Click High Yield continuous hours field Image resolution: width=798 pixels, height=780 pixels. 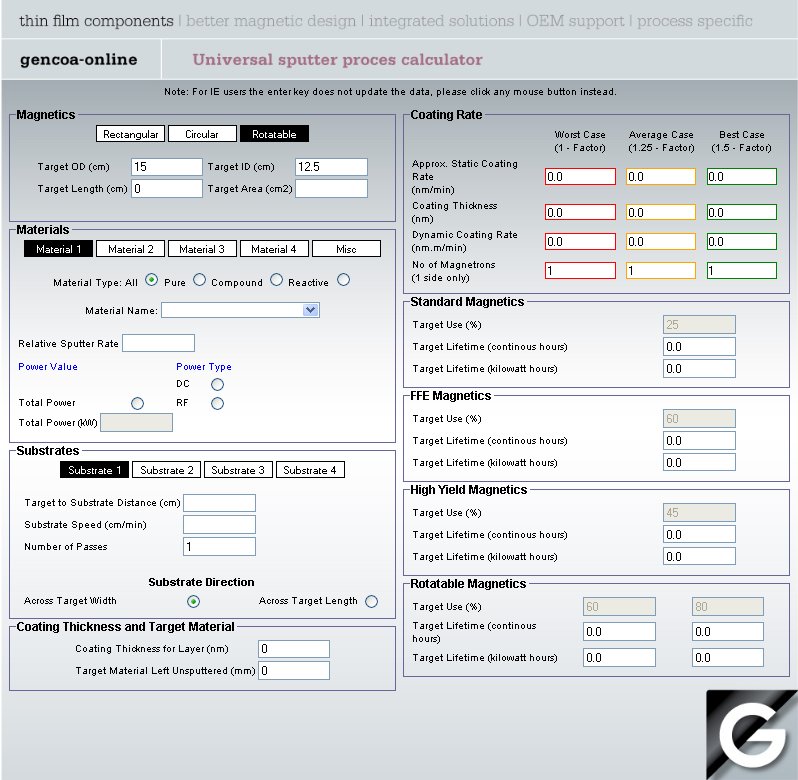click(699, 535)
